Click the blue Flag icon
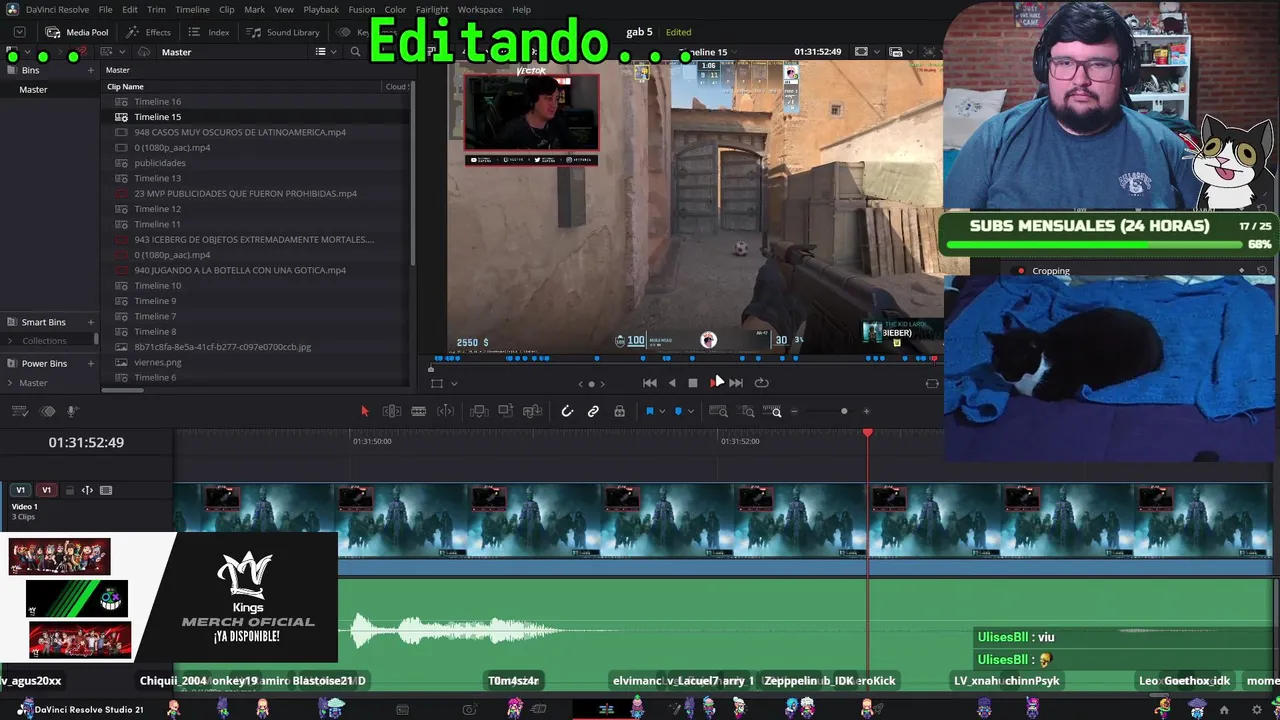 coord(649,411)
